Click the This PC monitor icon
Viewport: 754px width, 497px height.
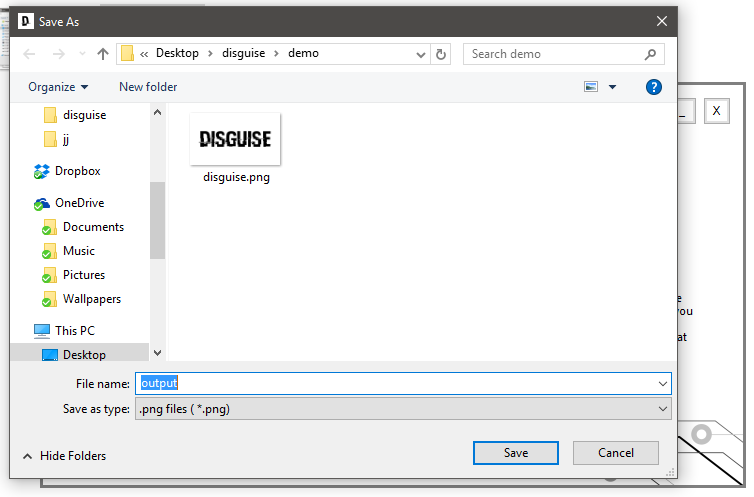(x=42, y=331)
